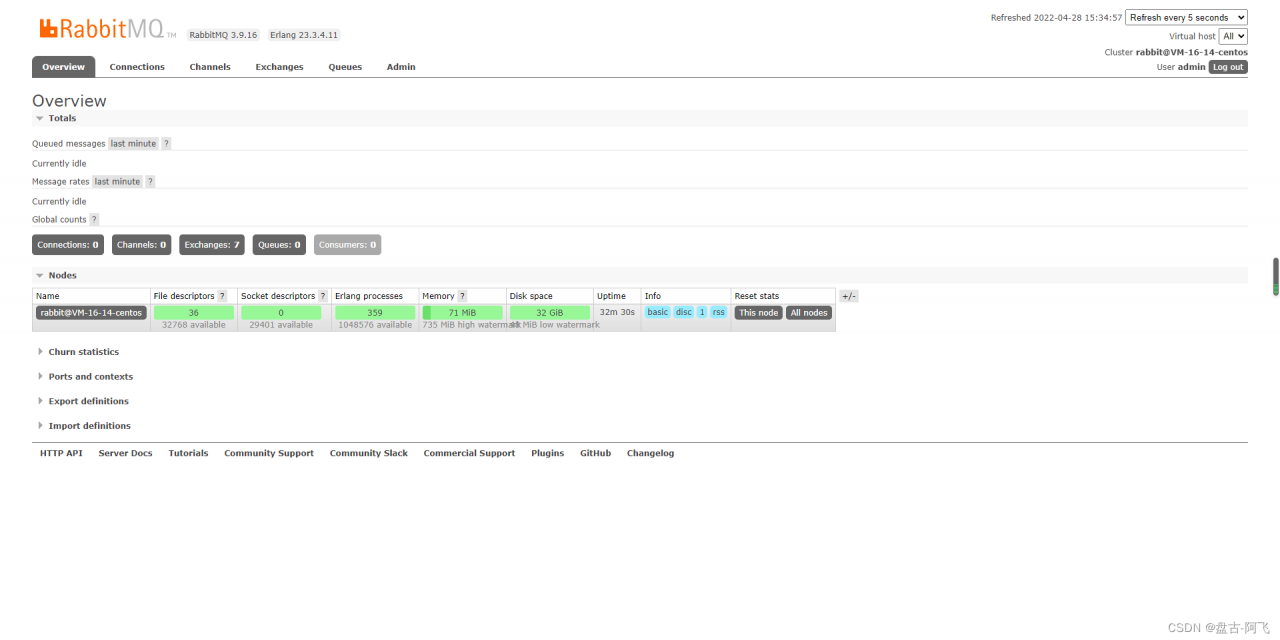Click Exchanges: 7 count button
Image resolution: width=1280 pixels, height=640 pixels.
(212, 245)
